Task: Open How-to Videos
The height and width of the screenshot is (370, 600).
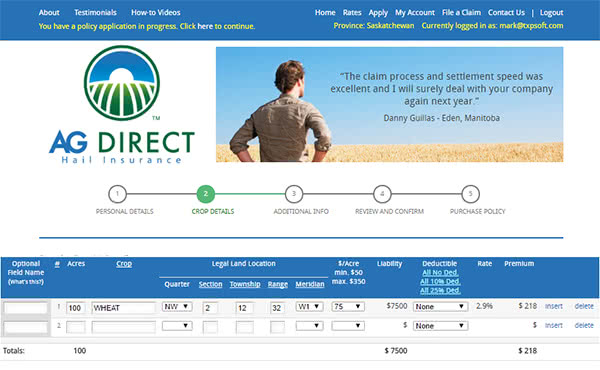Action: click(x=156, y=13)
